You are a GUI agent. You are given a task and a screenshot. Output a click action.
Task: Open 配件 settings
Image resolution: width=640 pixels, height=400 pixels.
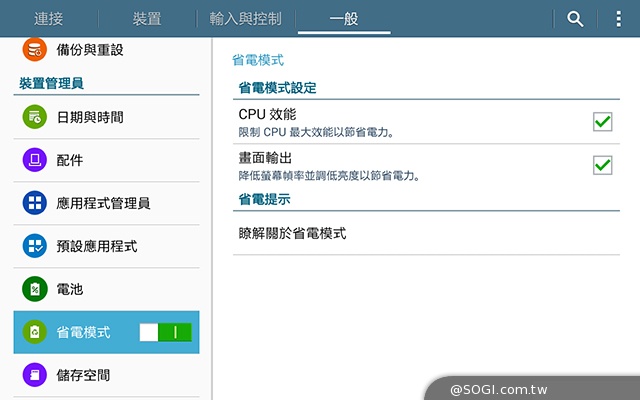pos(106,160)
